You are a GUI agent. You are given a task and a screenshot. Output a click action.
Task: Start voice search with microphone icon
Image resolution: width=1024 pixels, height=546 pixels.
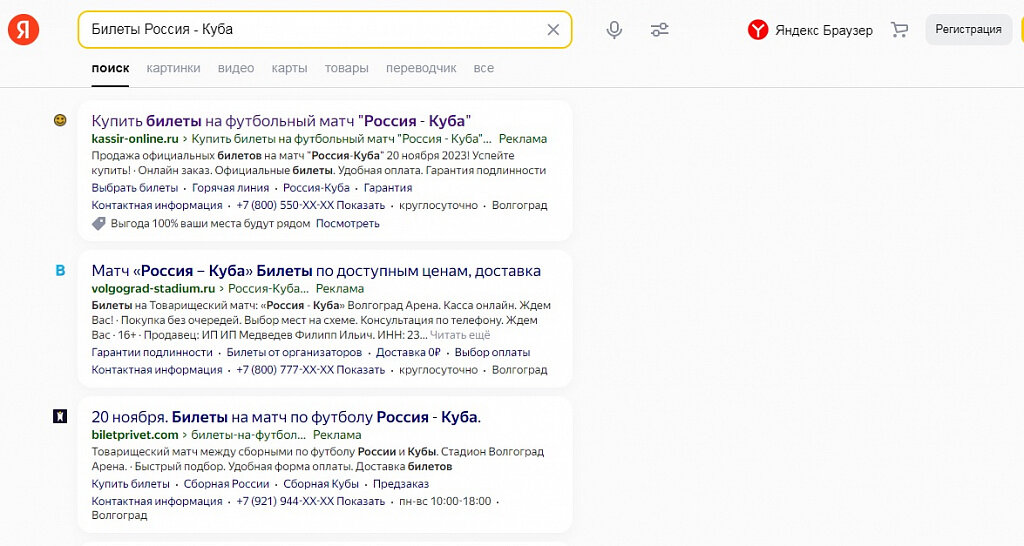614,29
